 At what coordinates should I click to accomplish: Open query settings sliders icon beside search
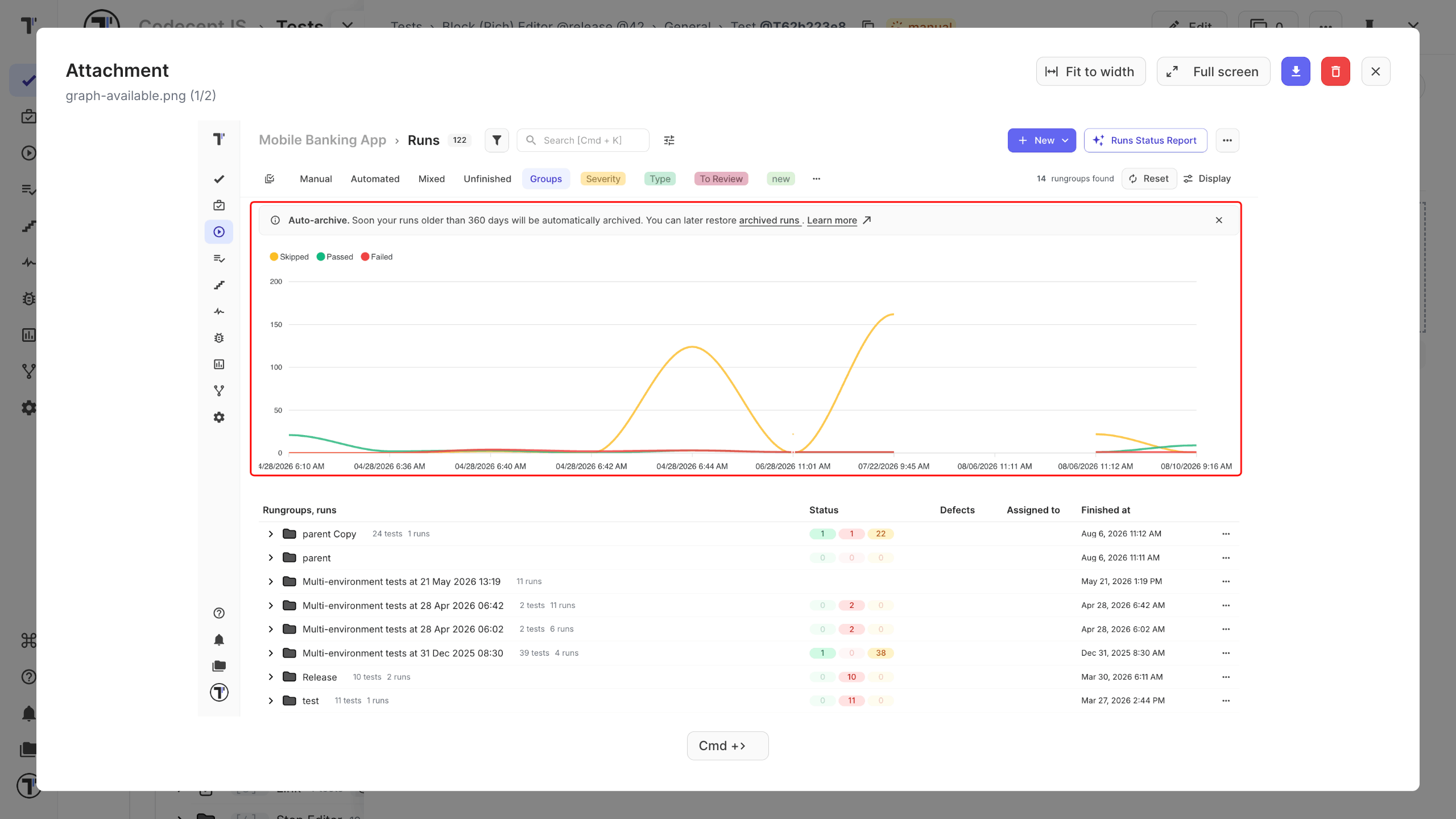(669, 140)
